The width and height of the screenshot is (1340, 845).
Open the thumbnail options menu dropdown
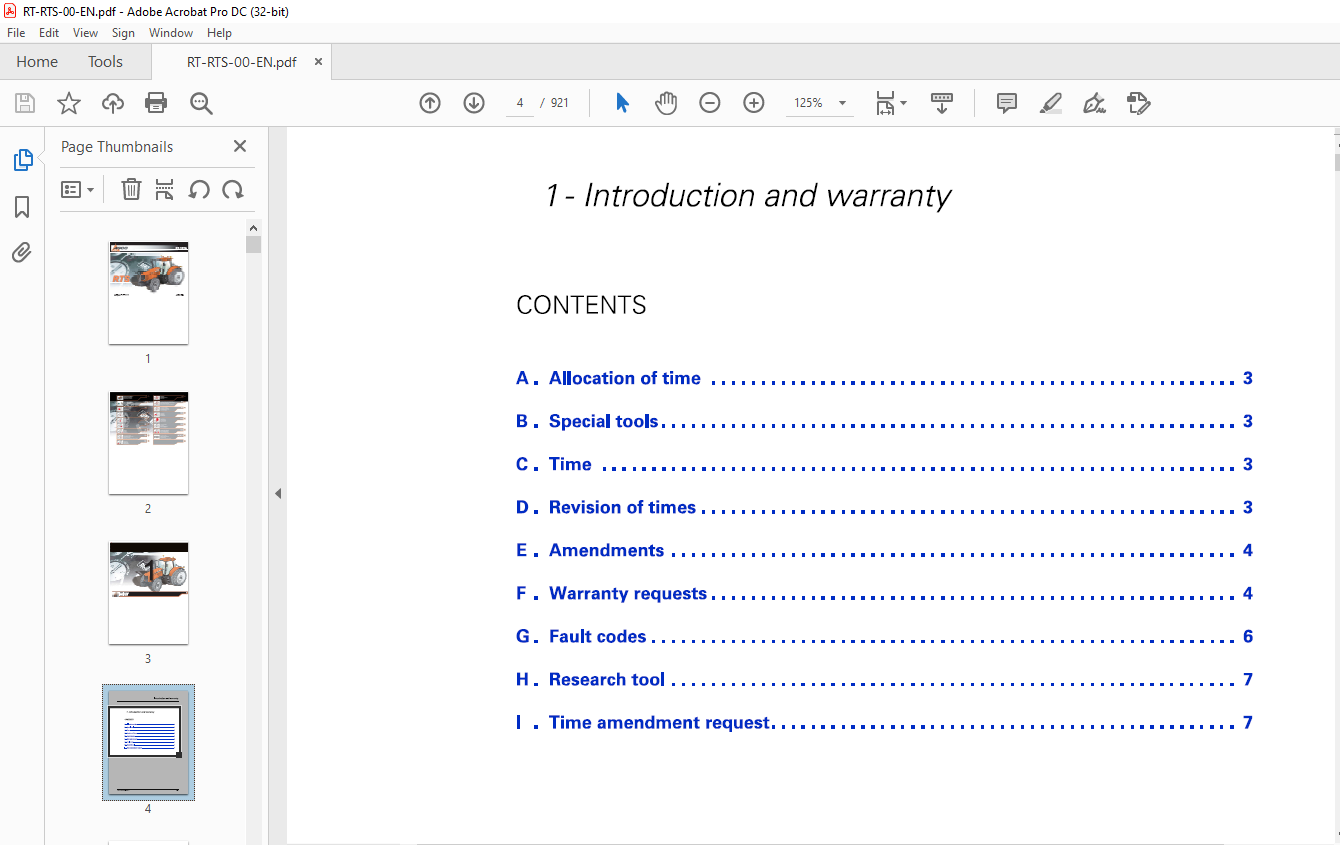coord(77,189)
